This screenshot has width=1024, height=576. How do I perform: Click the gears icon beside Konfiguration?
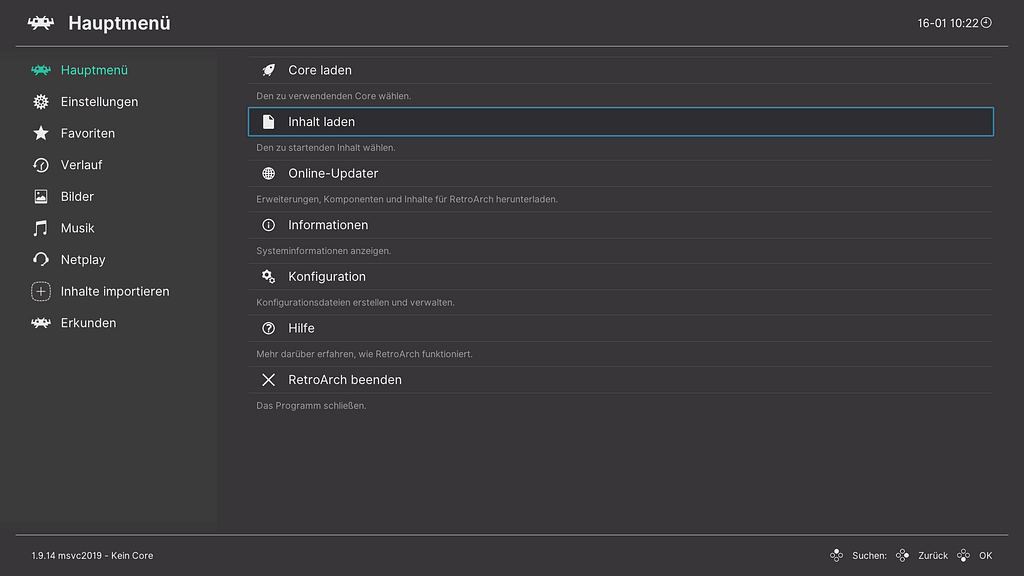point(268,277)
